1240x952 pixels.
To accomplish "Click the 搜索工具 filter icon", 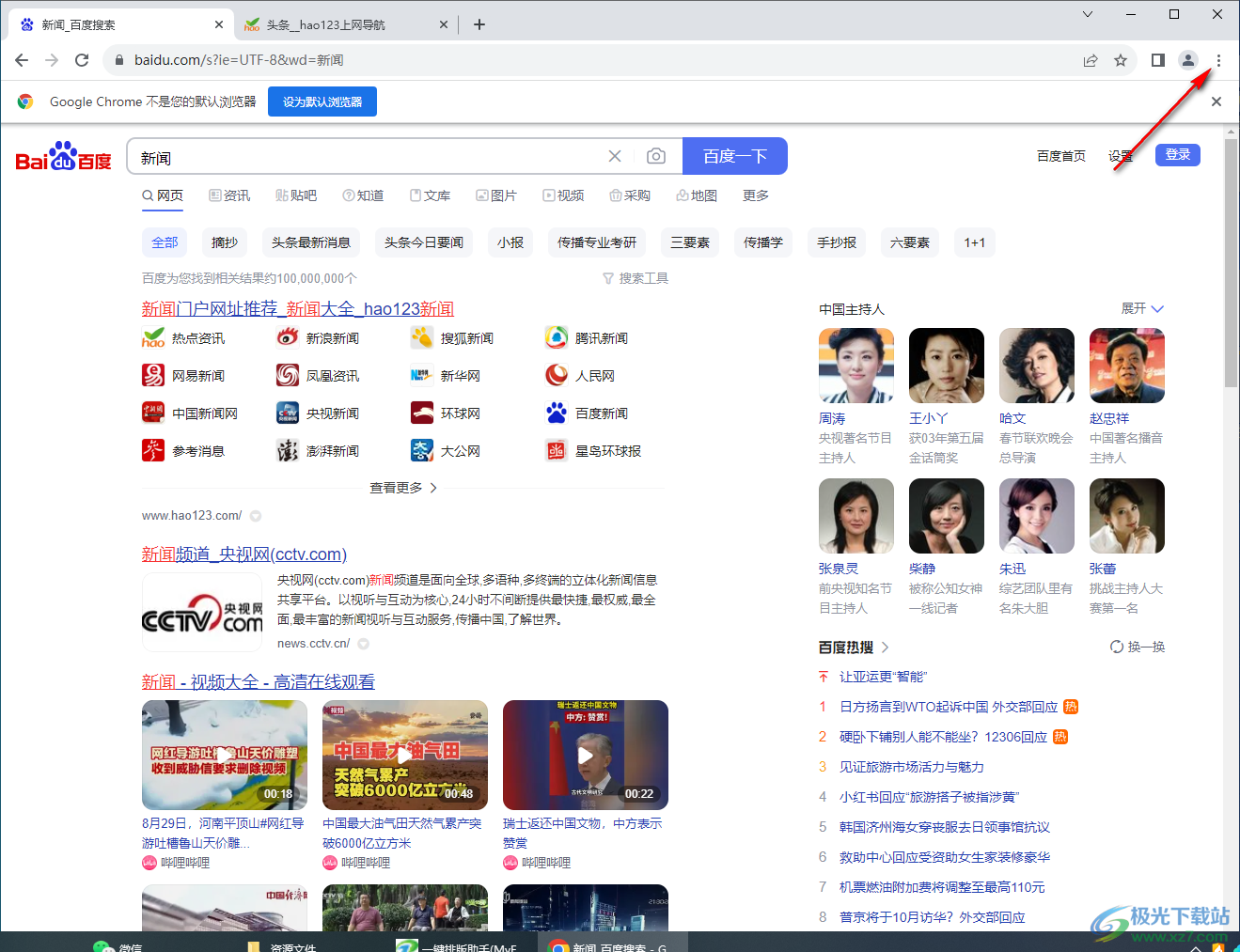I will [608, 278].
